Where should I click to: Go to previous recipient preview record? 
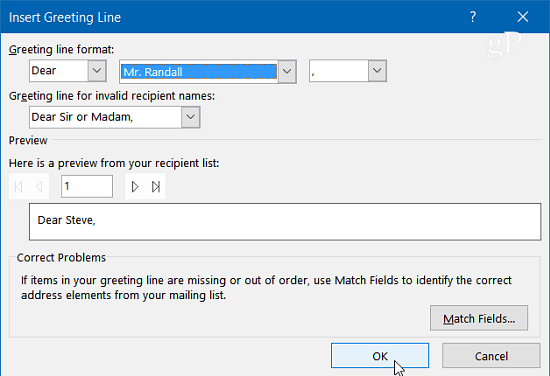[x=39, y=187]
